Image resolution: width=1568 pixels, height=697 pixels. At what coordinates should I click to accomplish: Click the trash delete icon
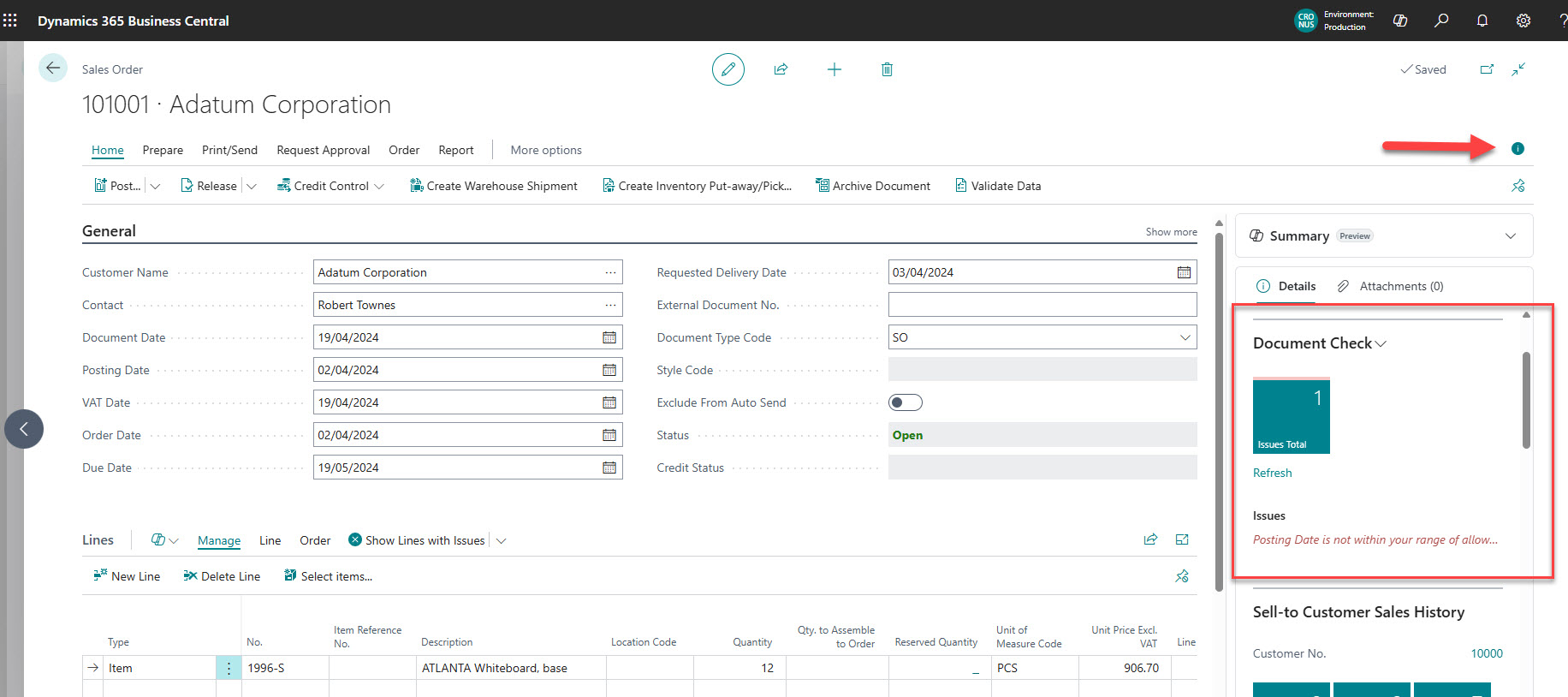887,69
